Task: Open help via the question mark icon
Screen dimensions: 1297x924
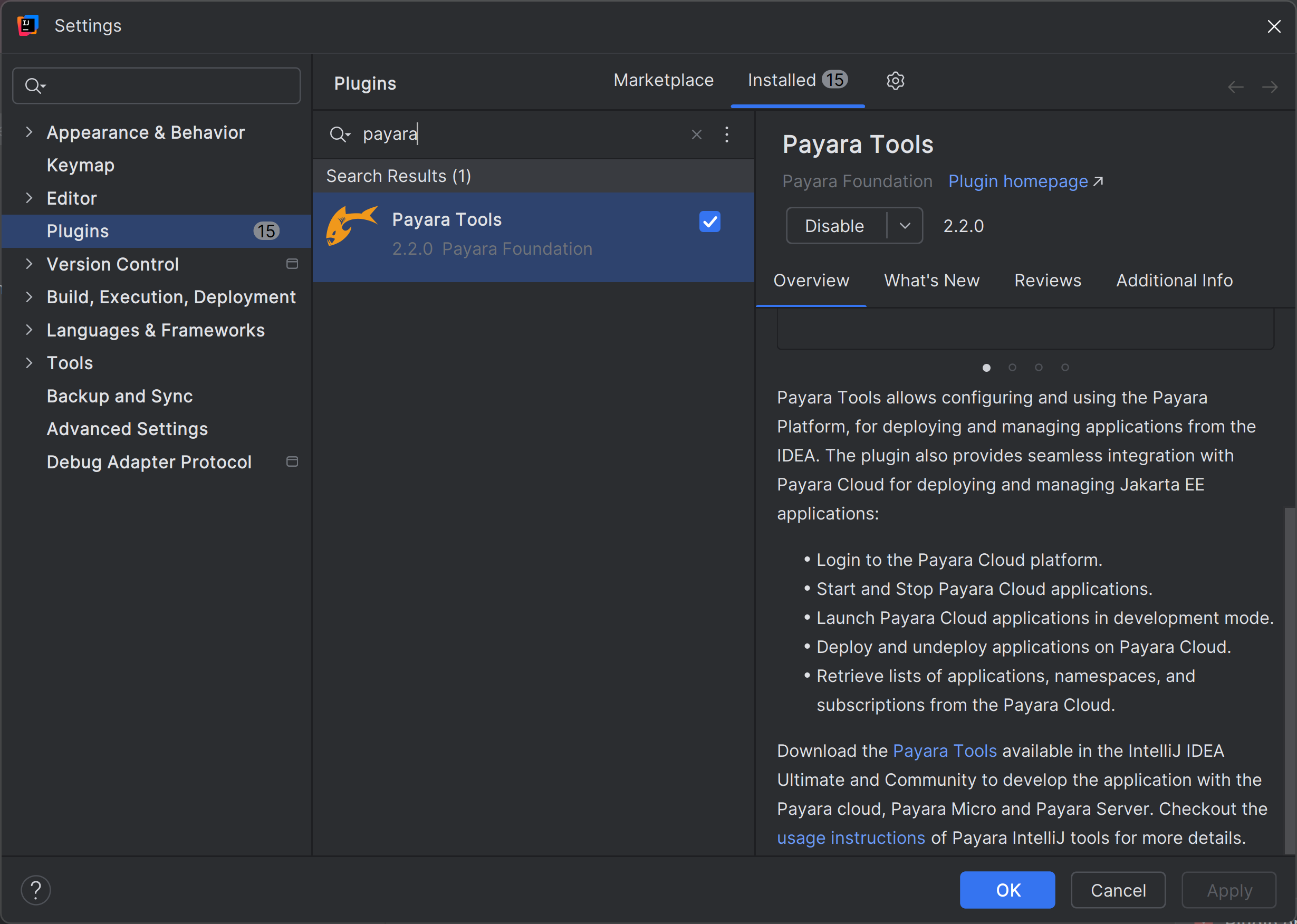Action: [x=35, y=889]
